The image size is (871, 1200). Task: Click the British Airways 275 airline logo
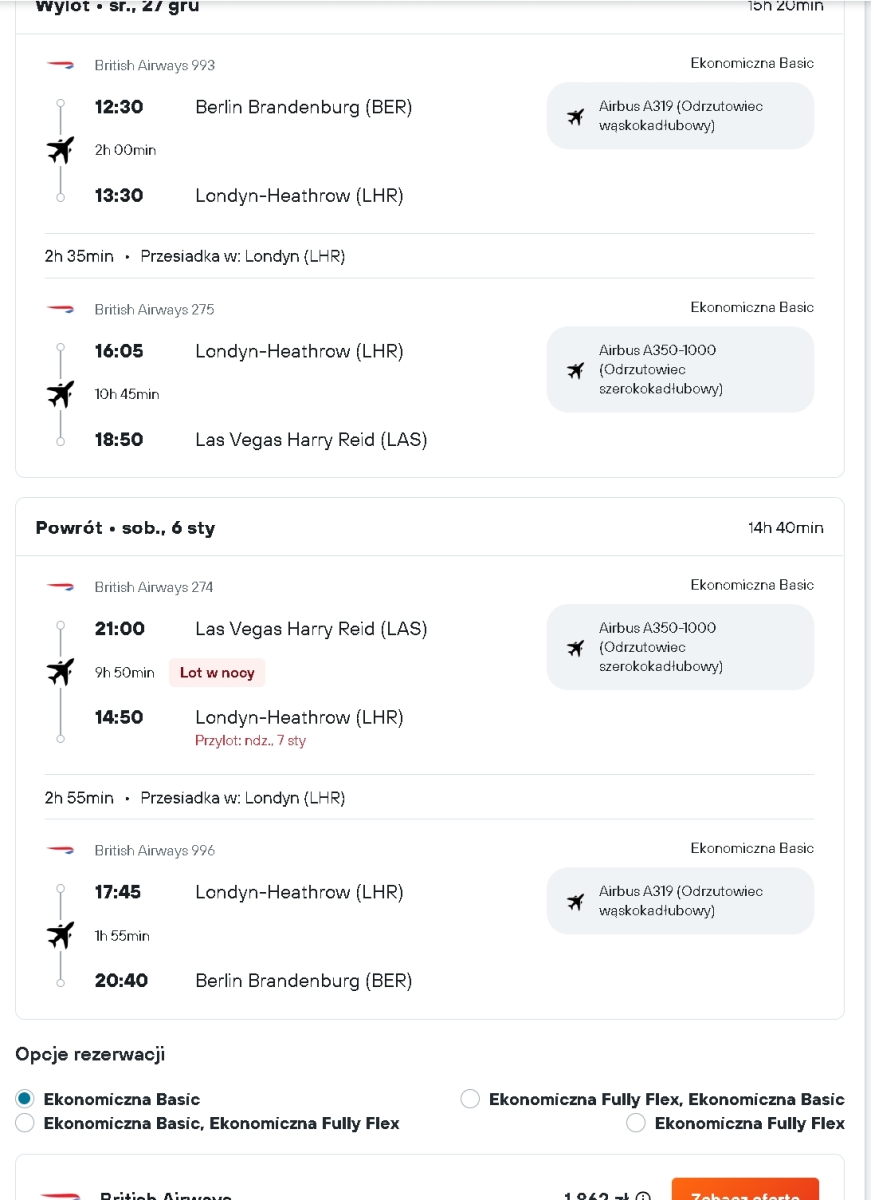coord(60,309)
